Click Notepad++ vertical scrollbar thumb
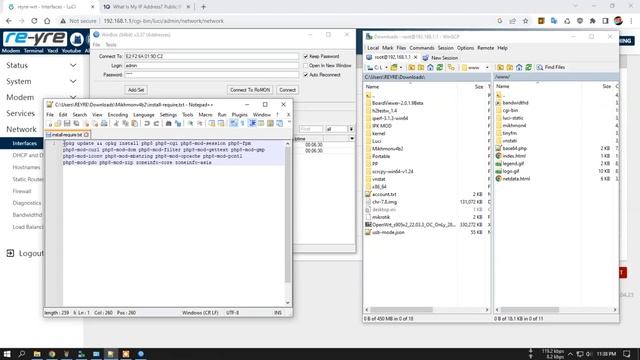This screenshot has height=360, width=640. [287, 214]
